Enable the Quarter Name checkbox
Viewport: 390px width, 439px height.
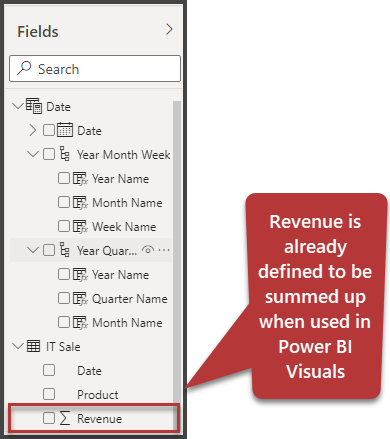click(64, 298)
